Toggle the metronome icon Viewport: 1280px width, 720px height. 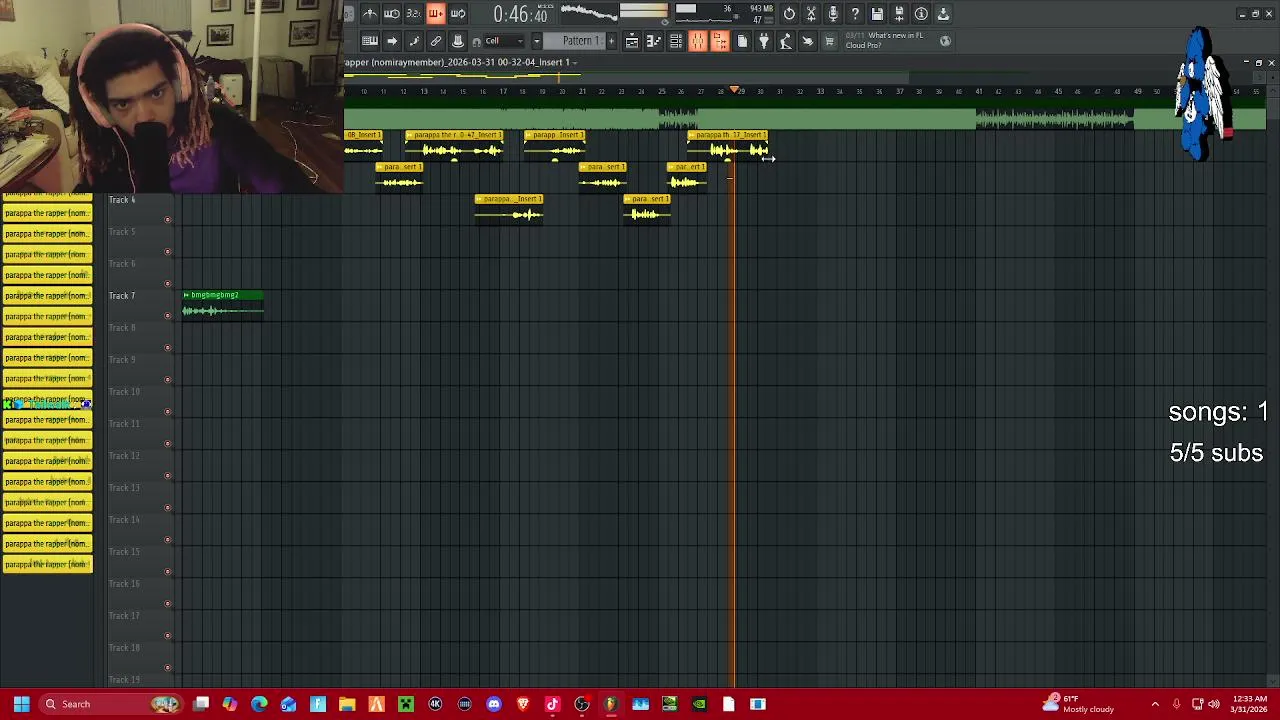coord(370,14)
